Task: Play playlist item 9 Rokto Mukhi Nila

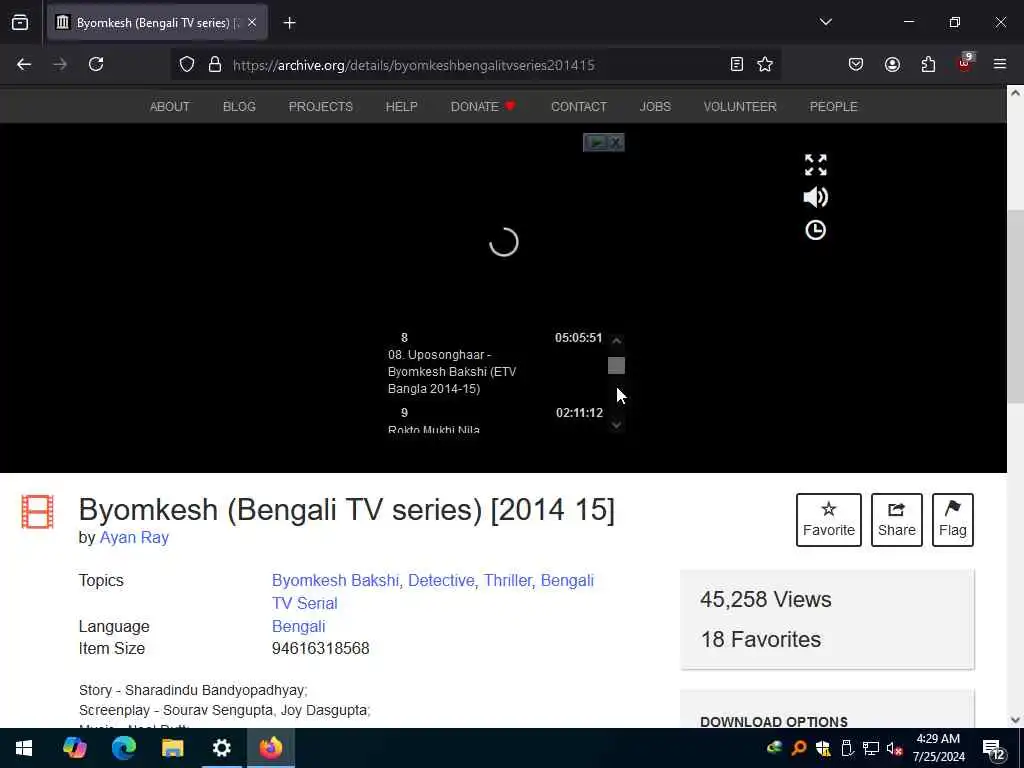Action: click(495, 420)
